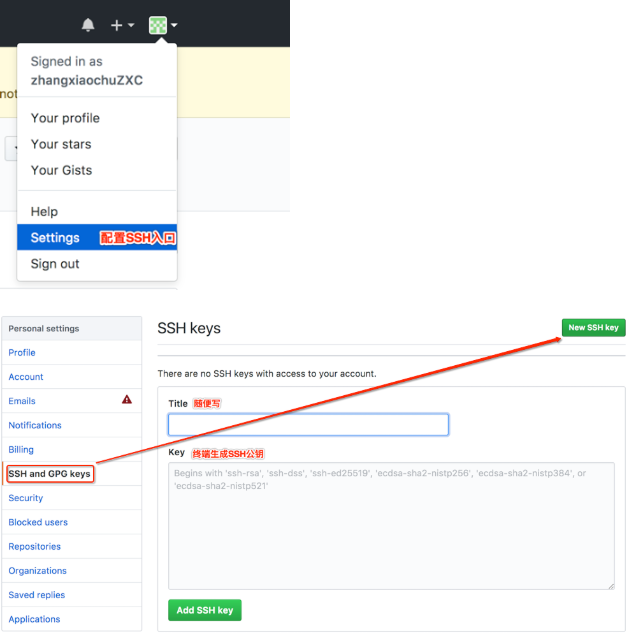The image size is (628, 636).
Task: Click the zhangxiaochuZXC username text
Action: tap(87, 80)
